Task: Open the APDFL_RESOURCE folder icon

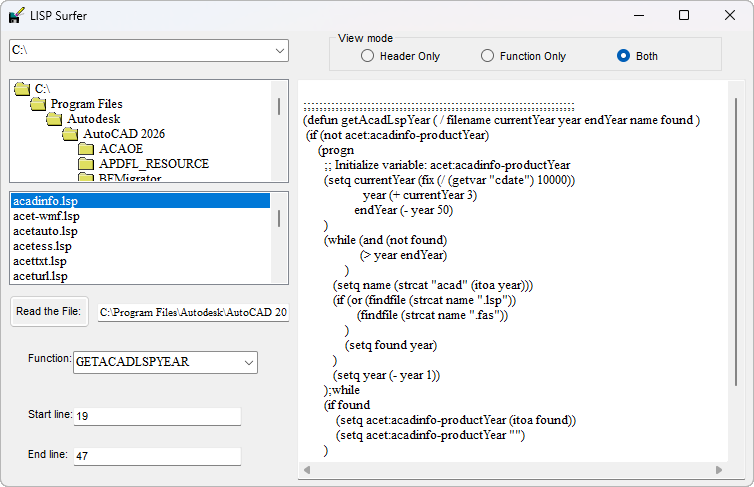Action: [x=86, y=164]
